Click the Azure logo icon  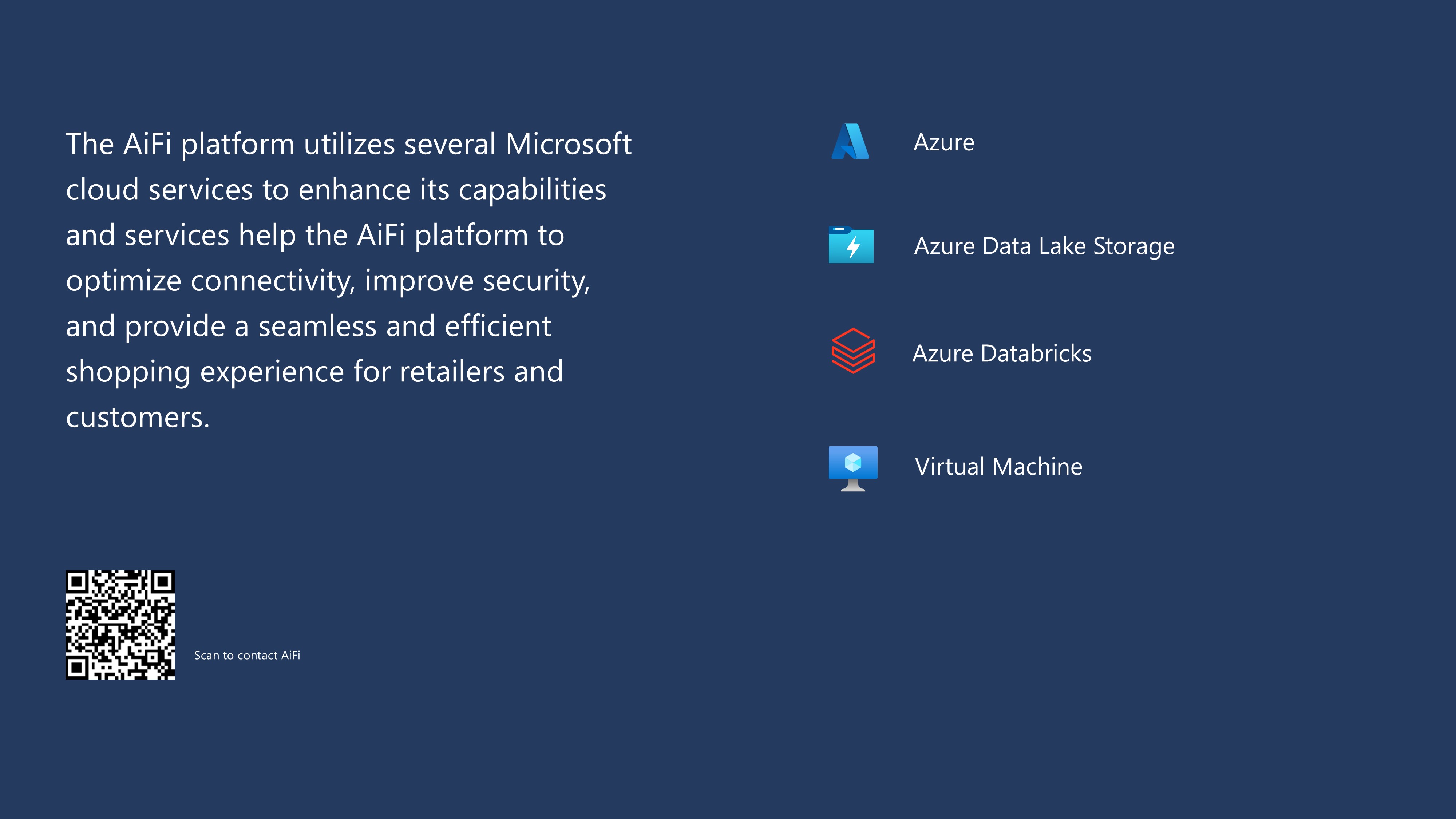click(x=850, y=141)
